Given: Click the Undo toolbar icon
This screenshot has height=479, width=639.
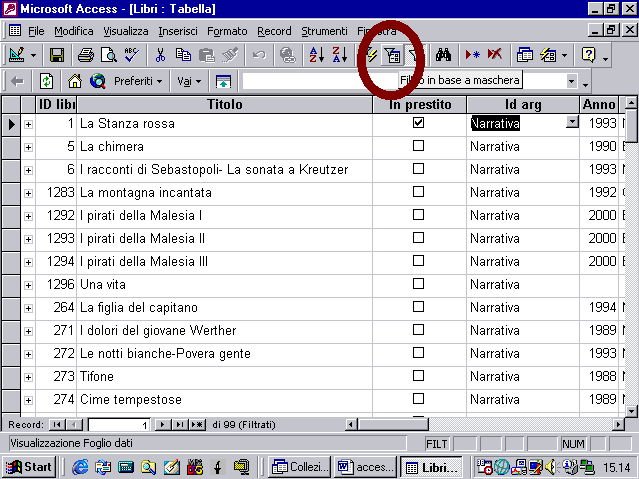Looking at the screenshot, I should coord(259,55).
